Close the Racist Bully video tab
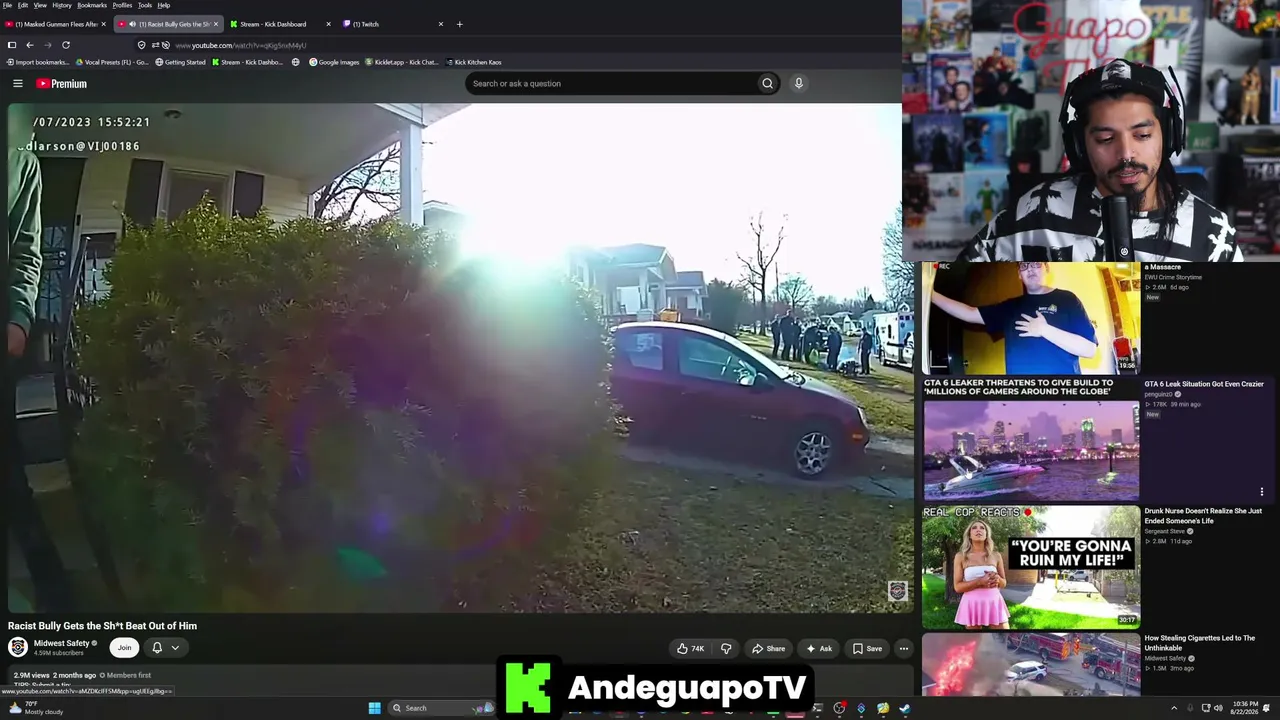Screen dimensions: 1280x720 click(215, 24)
